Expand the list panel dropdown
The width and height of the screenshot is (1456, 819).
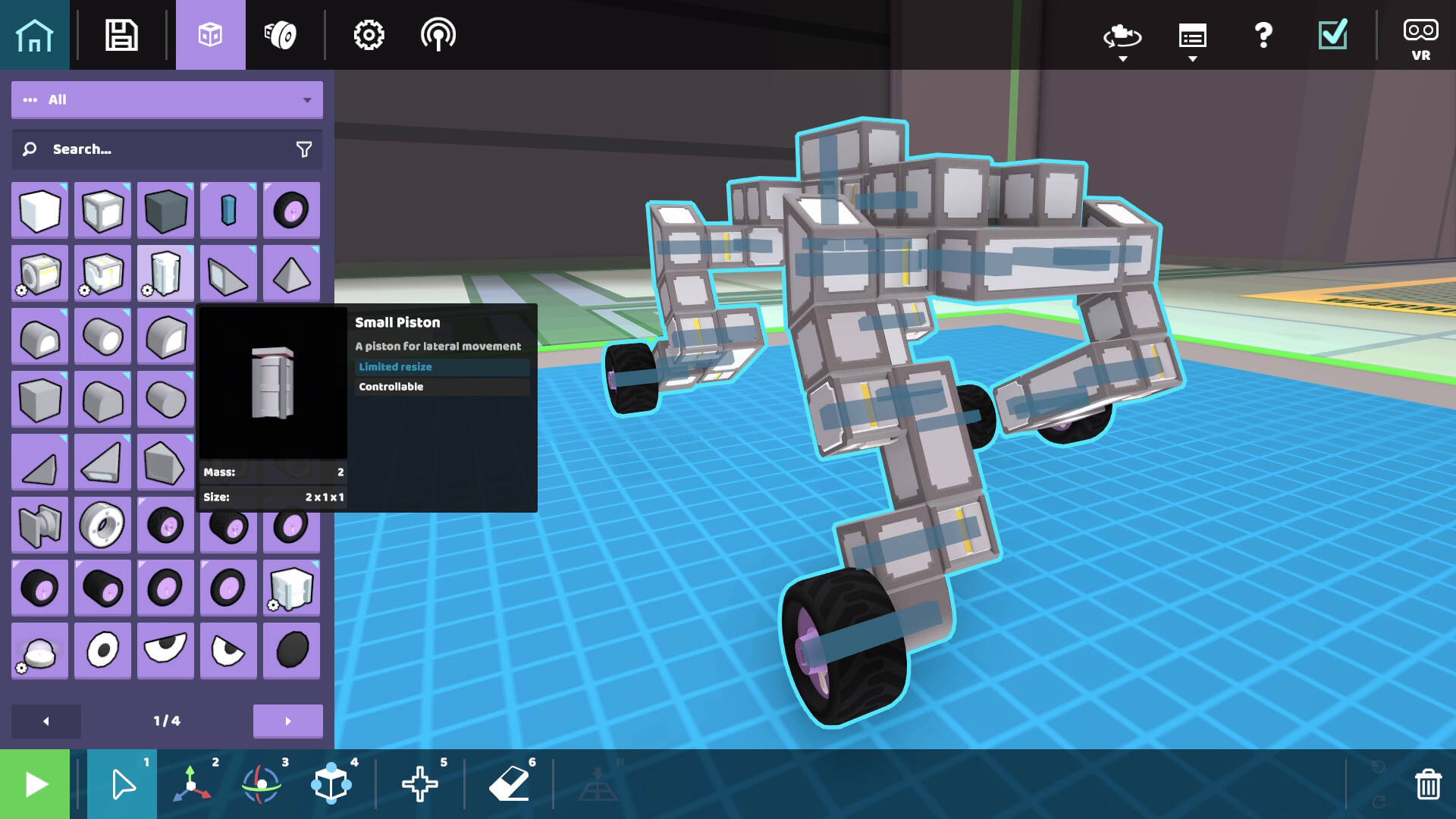pos(1192,39)
